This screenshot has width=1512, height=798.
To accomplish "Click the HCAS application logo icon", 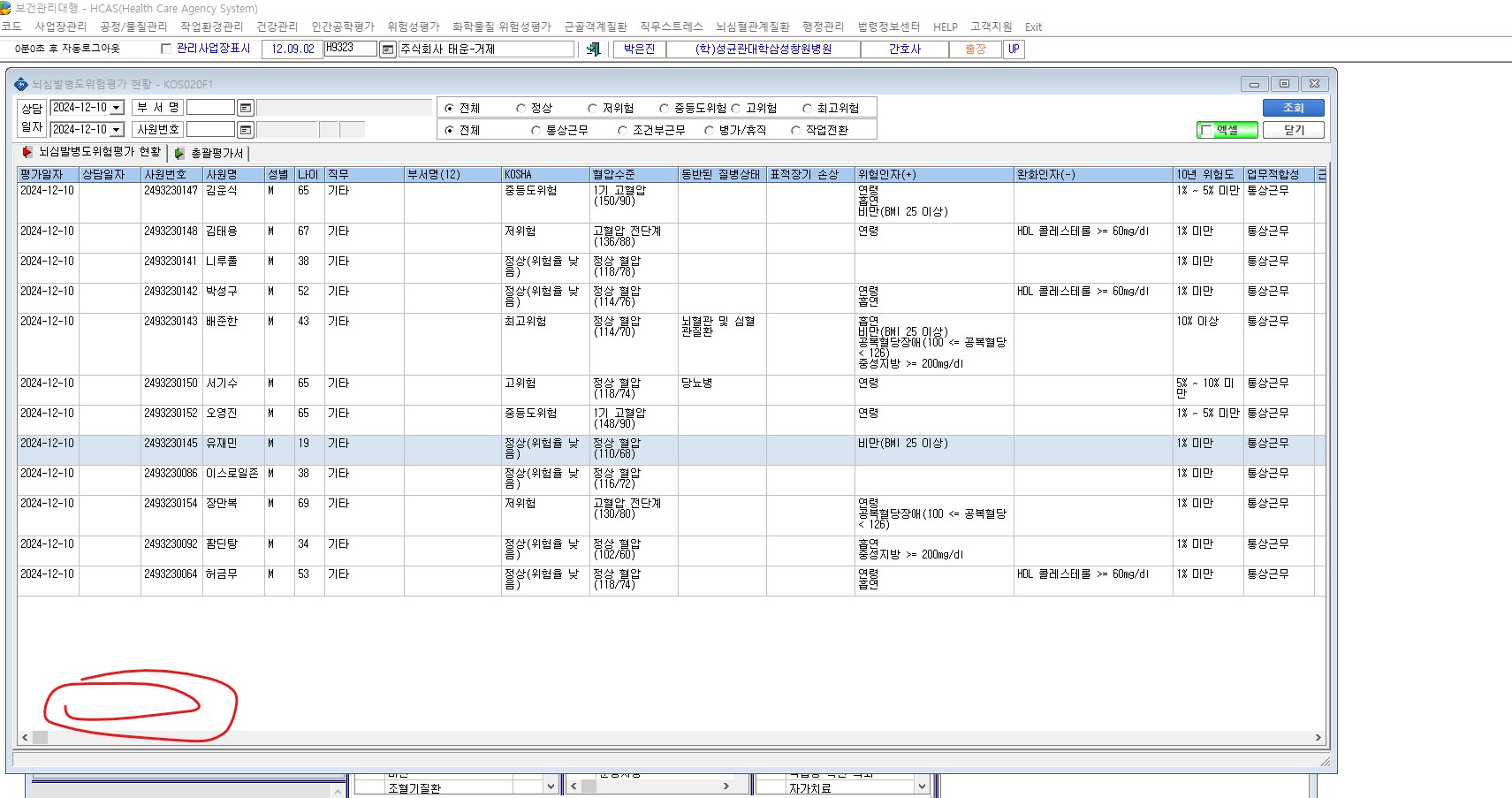I will click(x=5, y=8).
